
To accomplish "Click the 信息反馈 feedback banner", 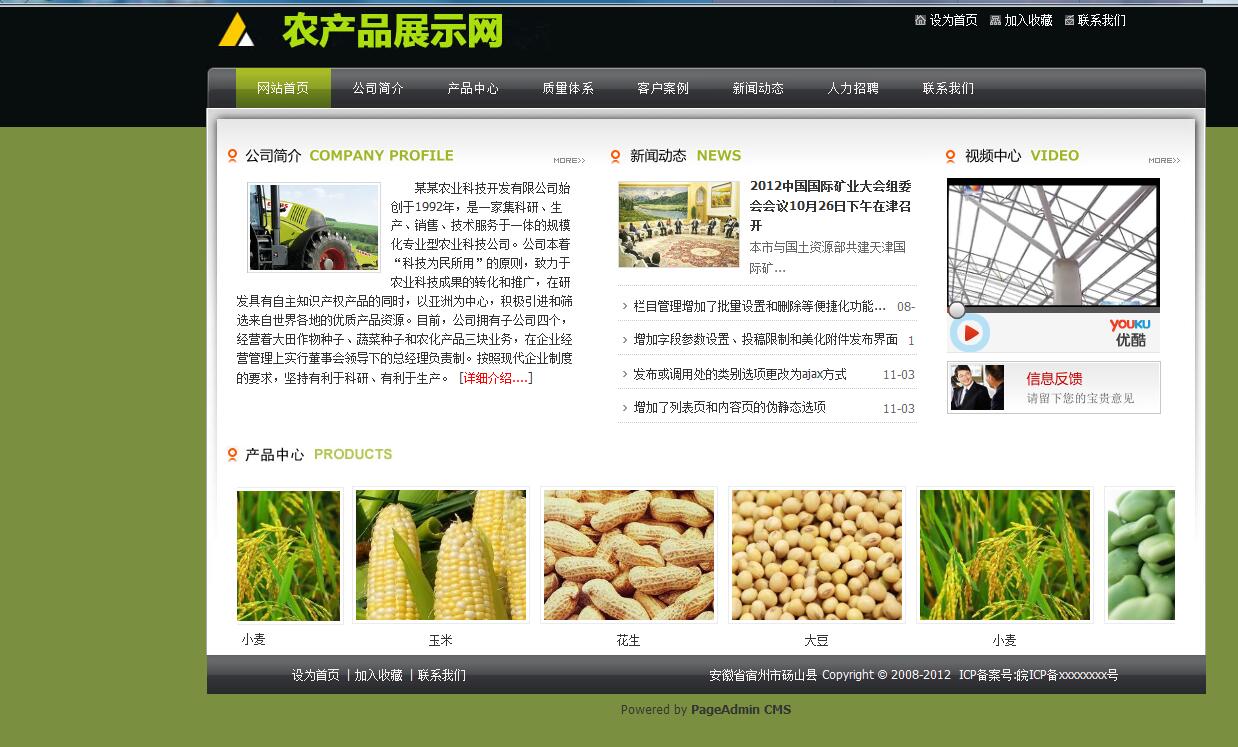I will click(x=1053, y=387).
